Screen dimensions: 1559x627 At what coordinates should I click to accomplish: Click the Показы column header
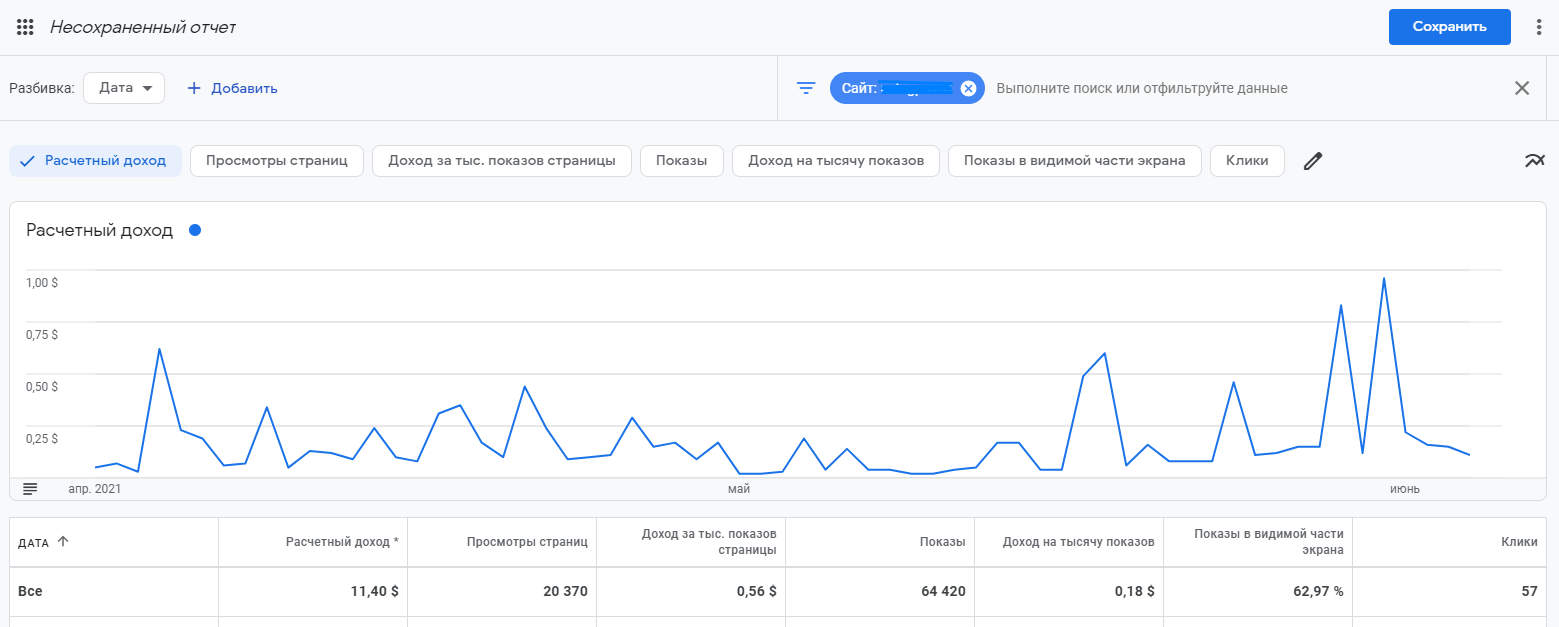[942, 542]
